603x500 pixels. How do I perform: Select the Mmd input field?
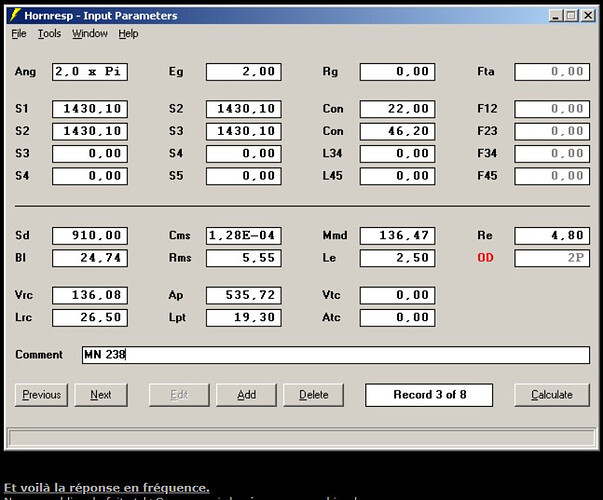(x=398, y=236)
